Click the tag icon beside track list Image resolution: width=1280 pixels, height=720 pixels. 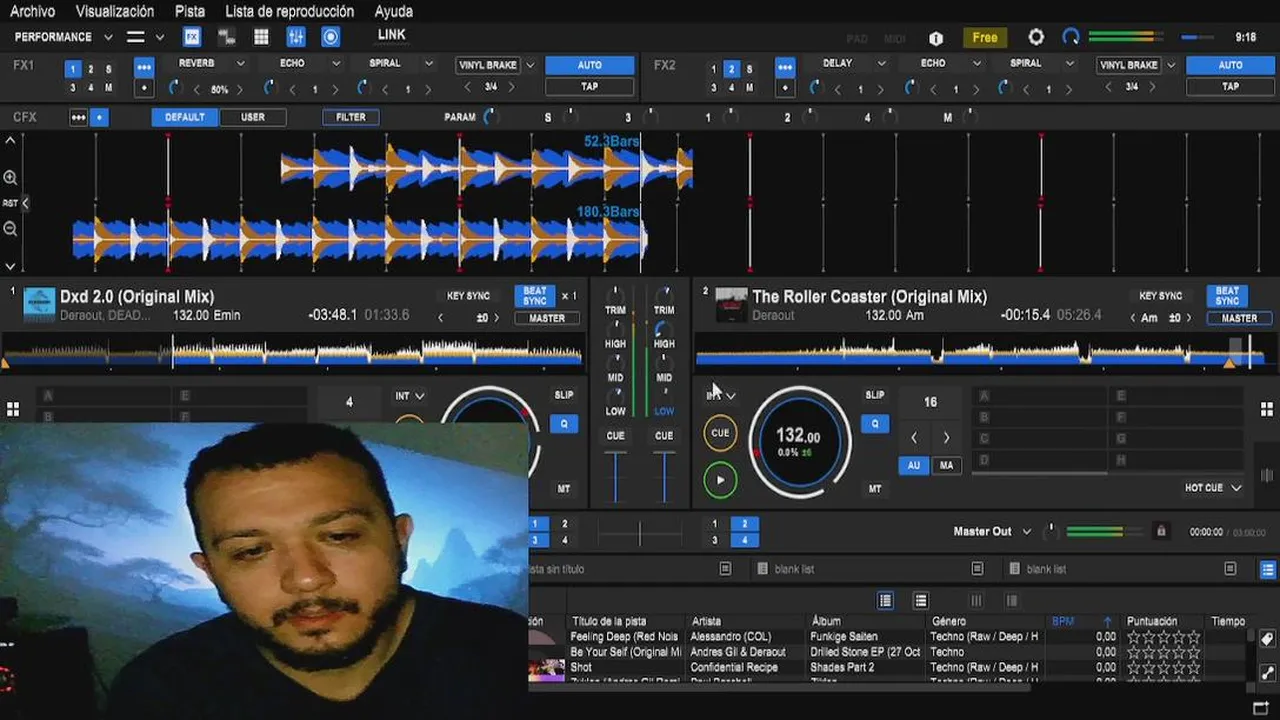point(1267,639)
